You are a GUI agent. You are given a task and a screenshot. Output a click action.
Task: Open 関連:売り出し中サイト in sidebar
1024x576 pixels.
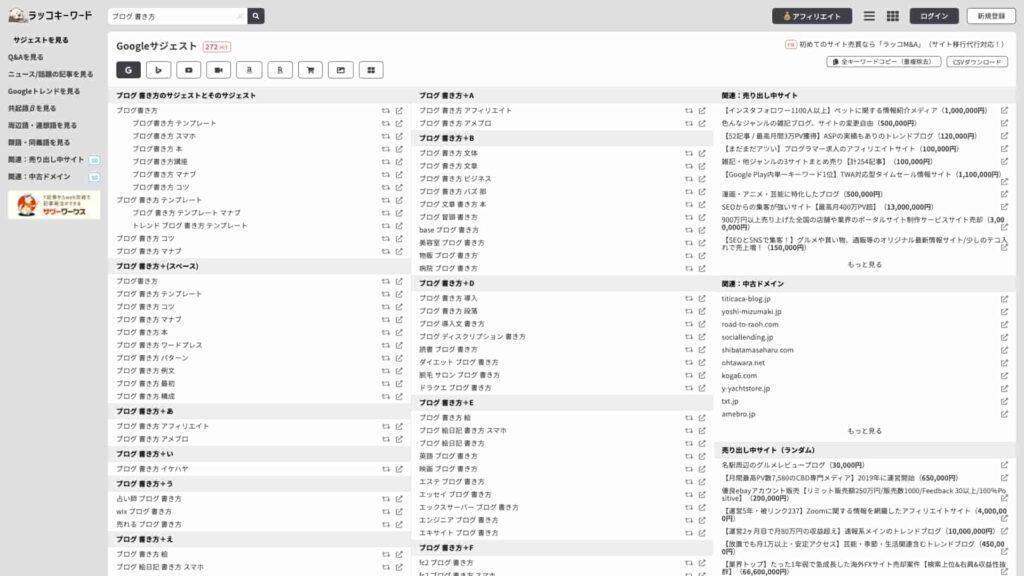point(46,159)
